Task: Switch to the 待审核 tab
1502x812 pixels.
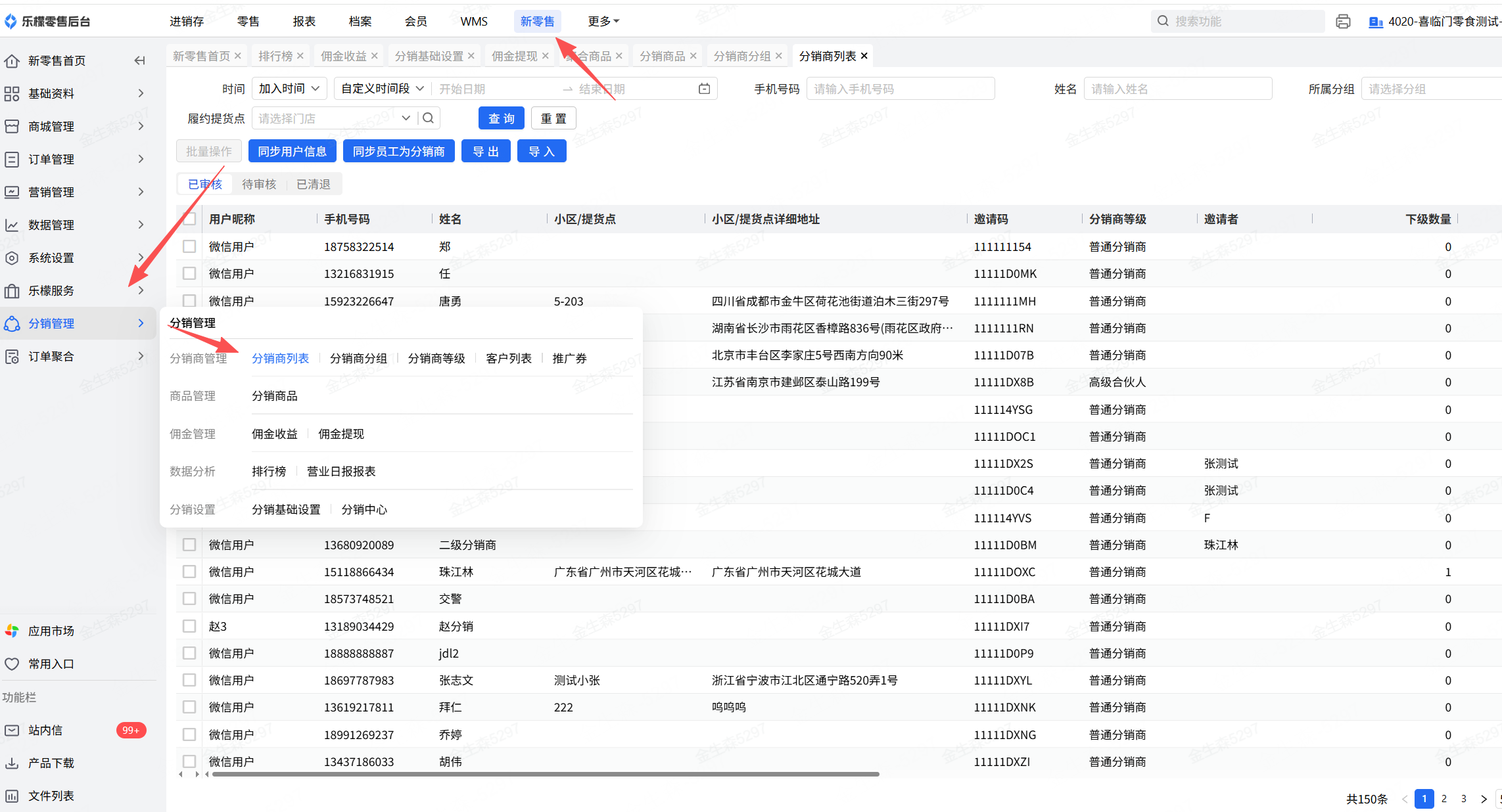Action: click(x=259, y=184)
